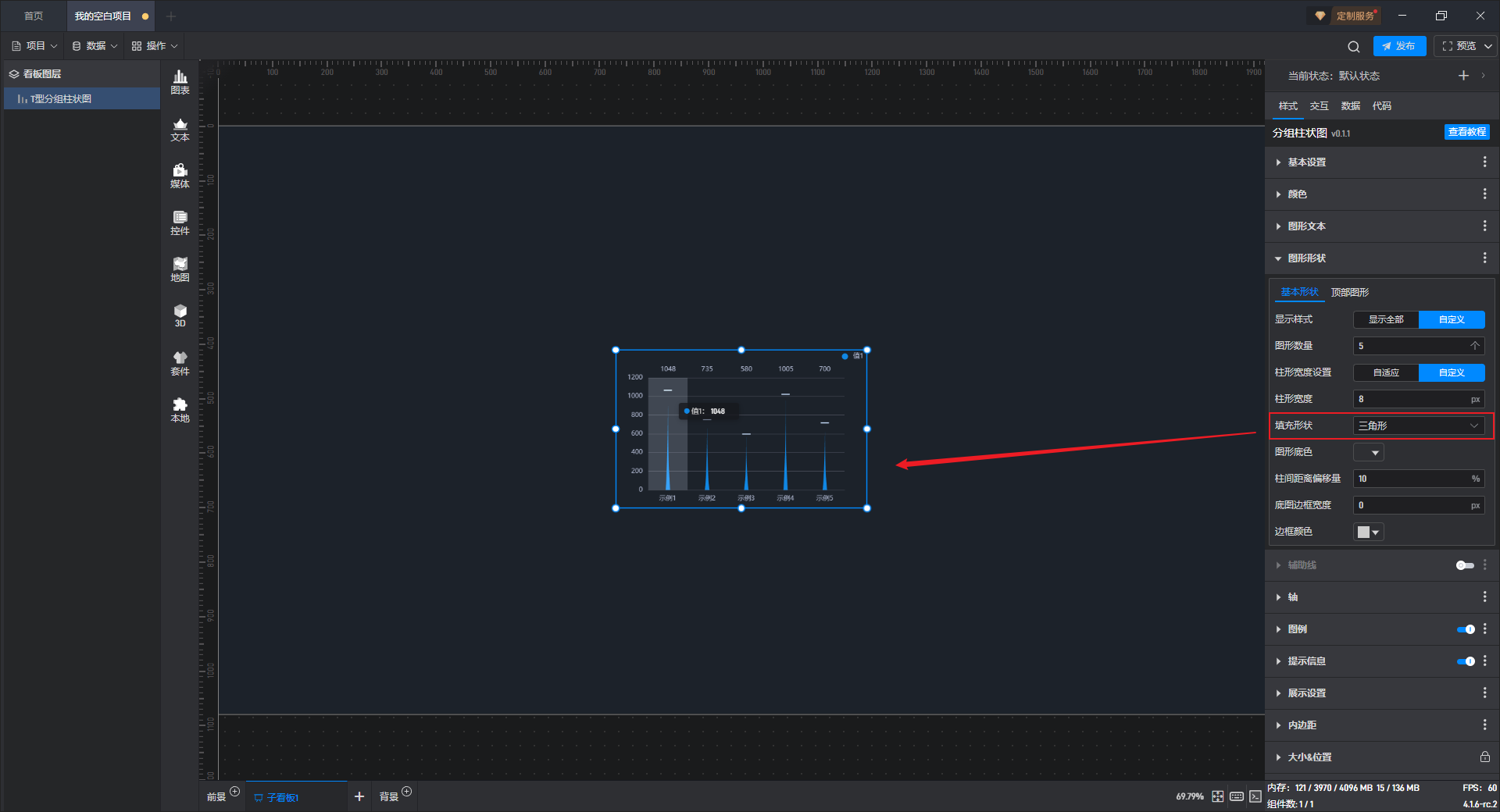The width and height of the screenshot is (1500, 812).
Task: Toggle the 提示信息 switch
Action: pyautogui.click(x=1466, y=661)
